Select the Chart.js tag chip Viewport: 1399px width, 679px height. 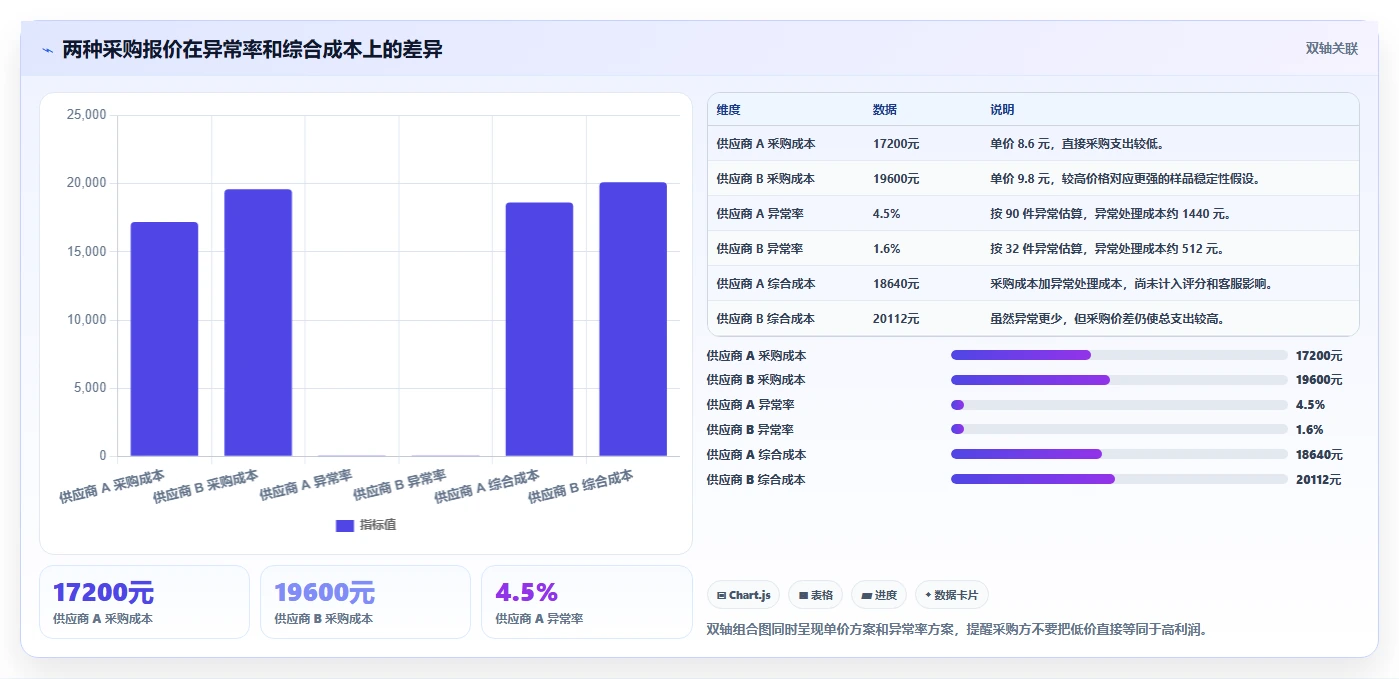[744, 595]
